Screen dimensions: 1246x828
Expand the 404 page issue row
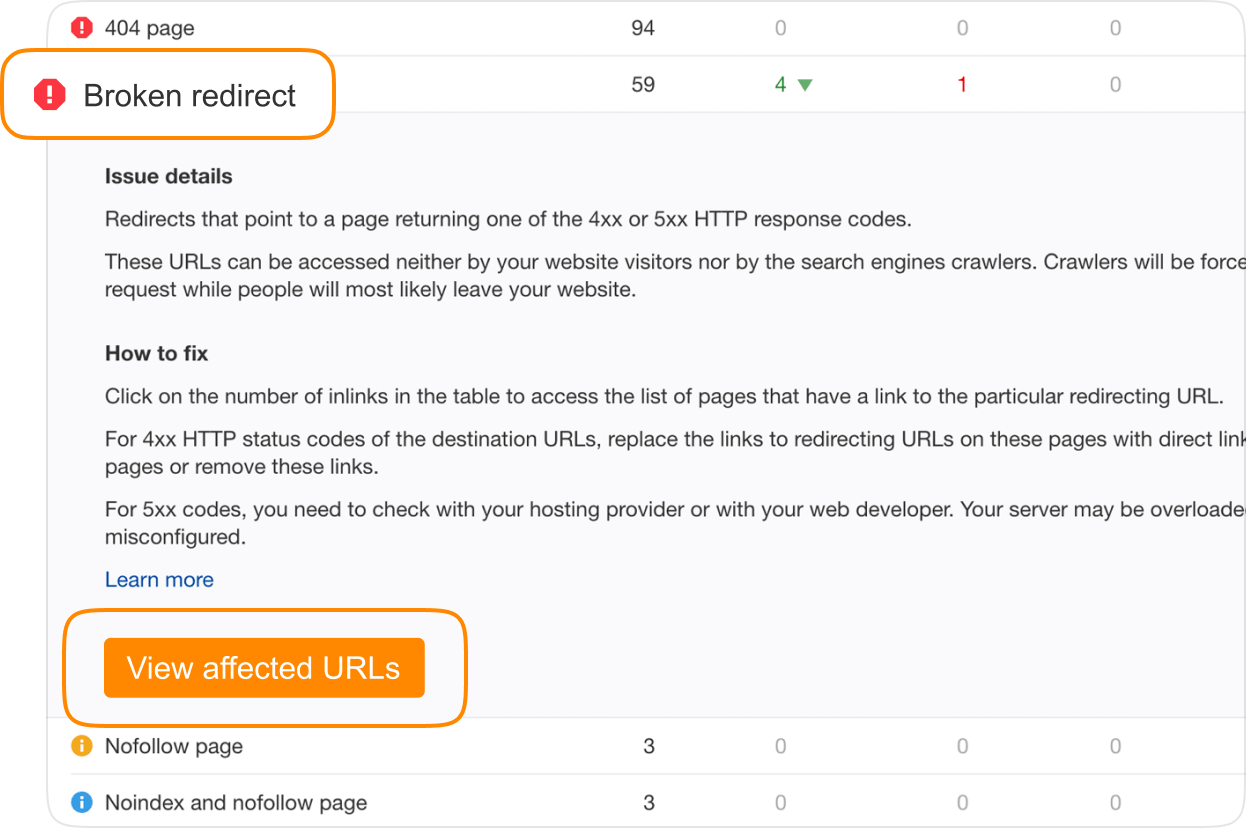click(x=149, y=28)
